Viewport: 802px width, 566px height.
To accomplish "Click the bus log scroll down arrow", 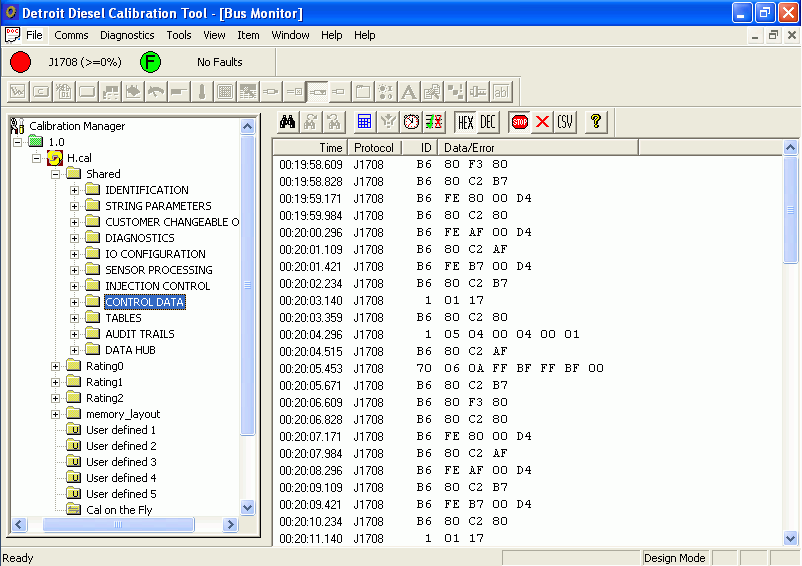I will click(790, 538).
